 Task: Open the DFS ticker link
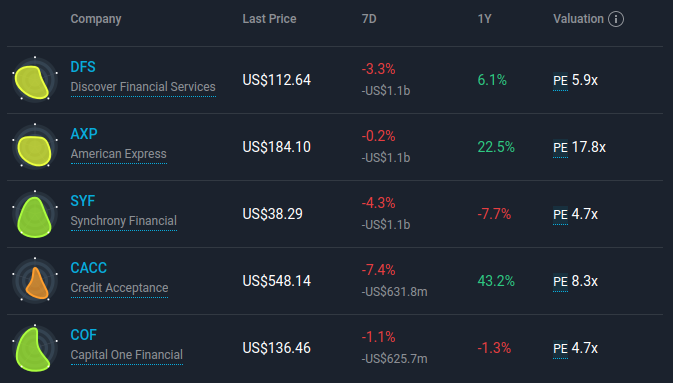click(x=83, y=67)
